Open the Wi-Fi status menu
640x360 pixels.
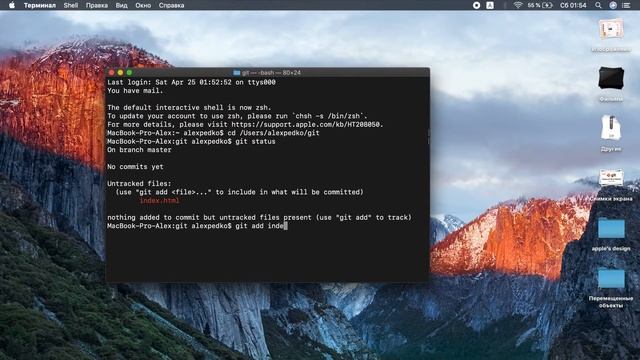coord(518,5)
